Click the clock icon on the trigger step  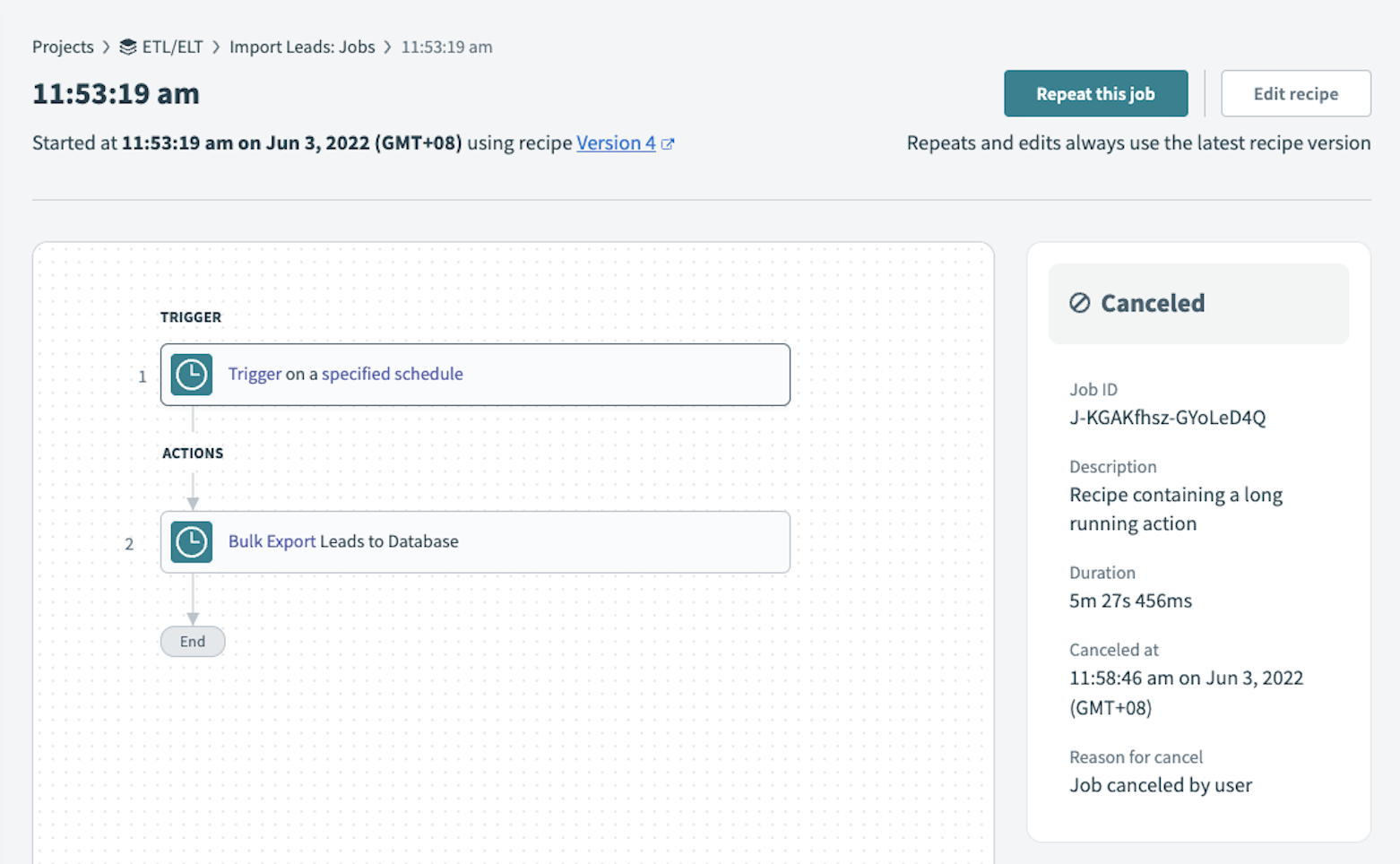[x=191, y=375]
